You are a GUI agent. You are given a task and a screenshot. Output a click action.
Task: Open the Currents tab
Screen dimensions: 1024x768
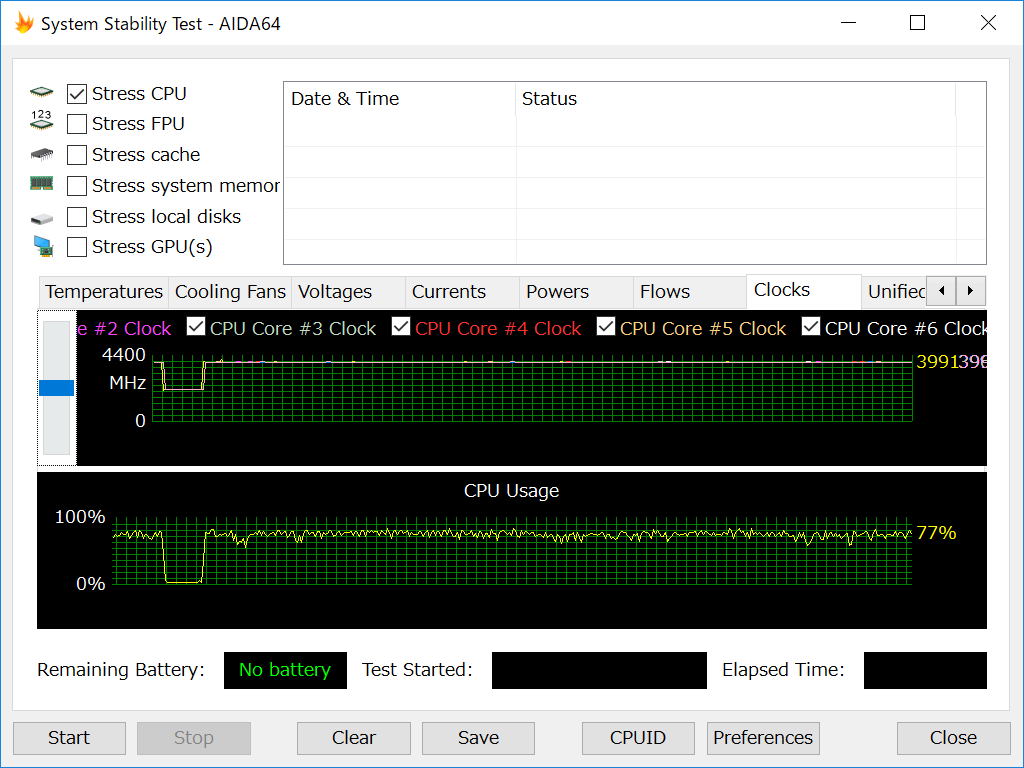462,292
